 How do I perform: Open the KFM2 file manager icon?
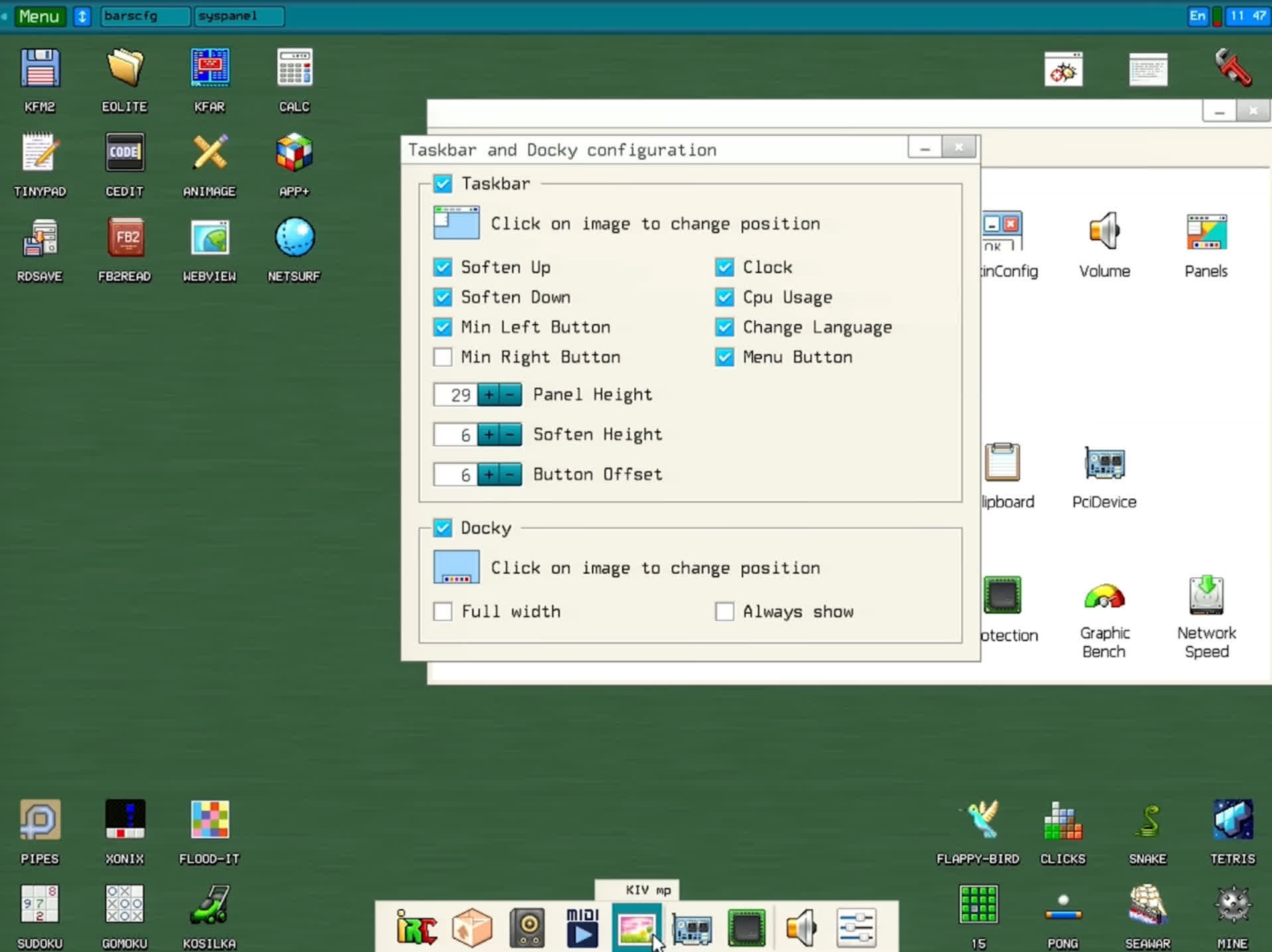pyautogui.click(x=40, y=69)
